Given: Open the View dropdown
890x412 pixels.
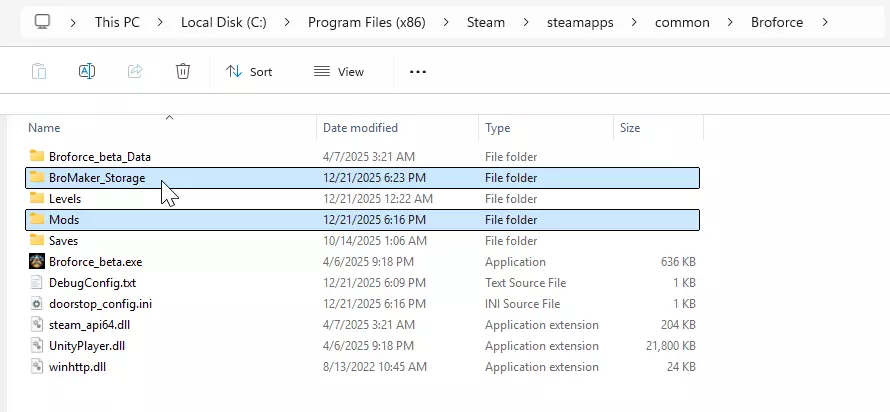Looking at the screenshot, I should (338, 71).
